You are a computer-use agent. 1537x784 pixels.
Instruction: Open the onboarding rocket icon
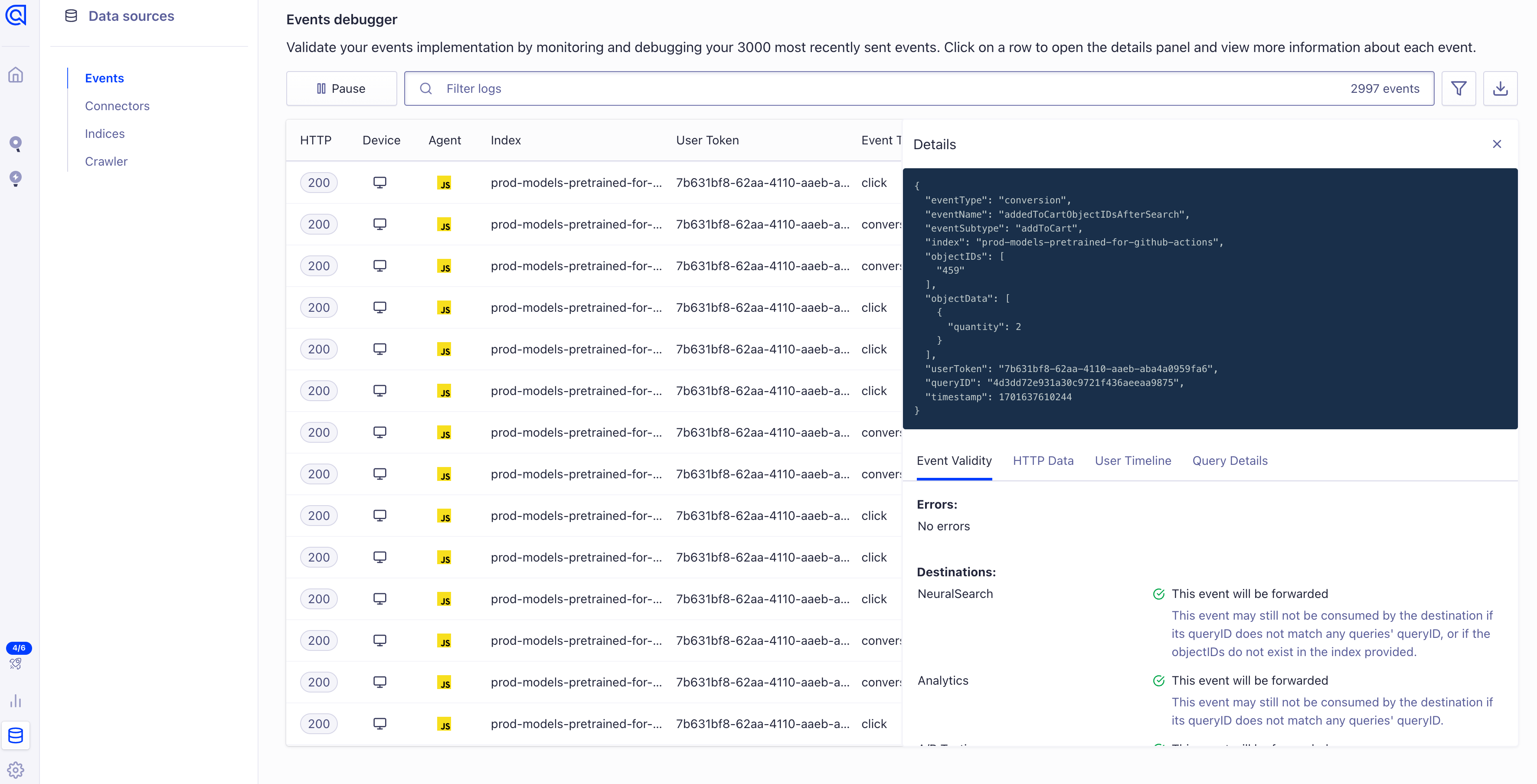(x=16, y=664)
